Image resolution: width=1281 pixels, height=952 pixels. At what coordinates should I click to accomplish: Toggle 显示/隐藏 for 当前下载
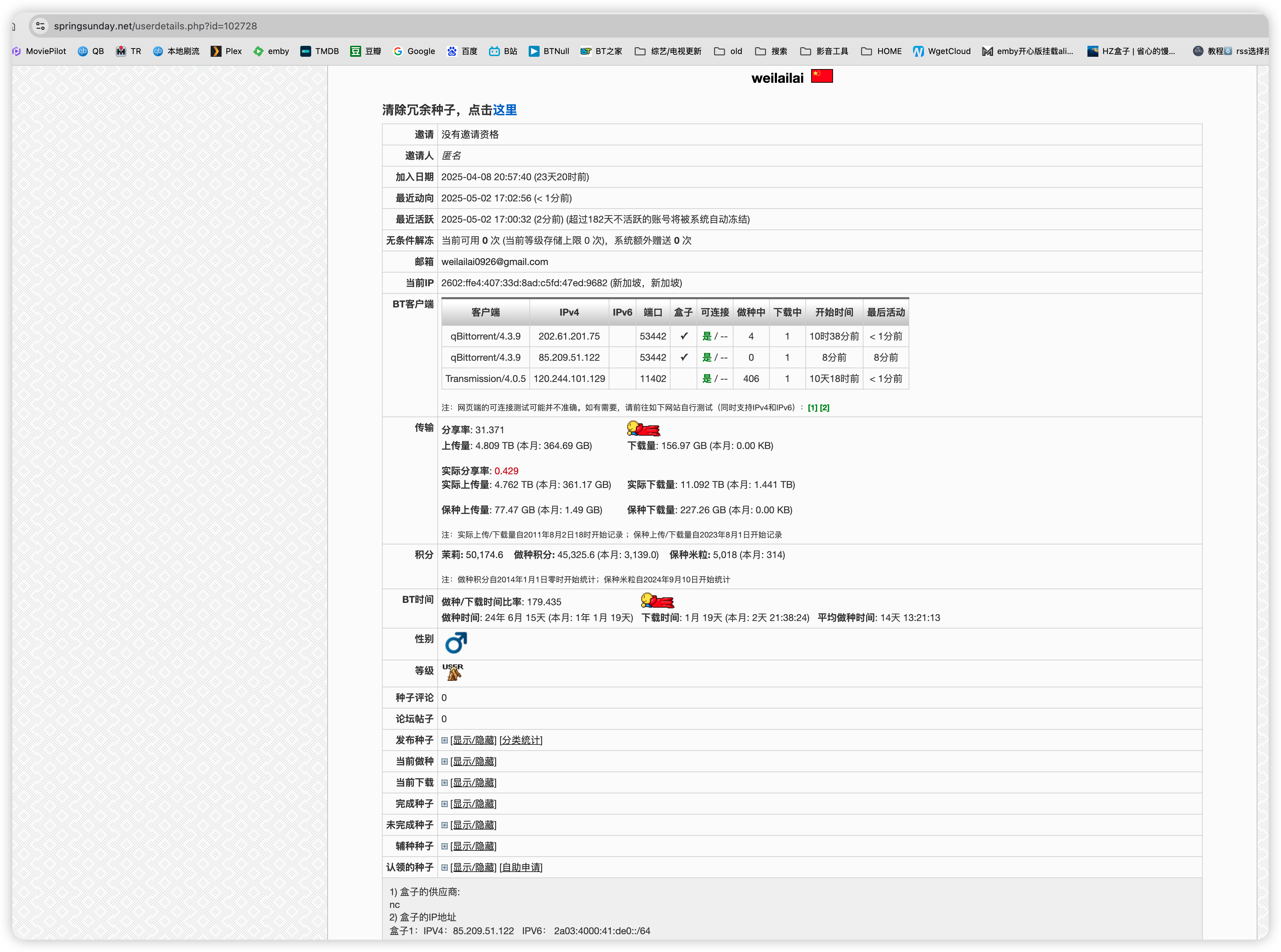click(473, 783)
